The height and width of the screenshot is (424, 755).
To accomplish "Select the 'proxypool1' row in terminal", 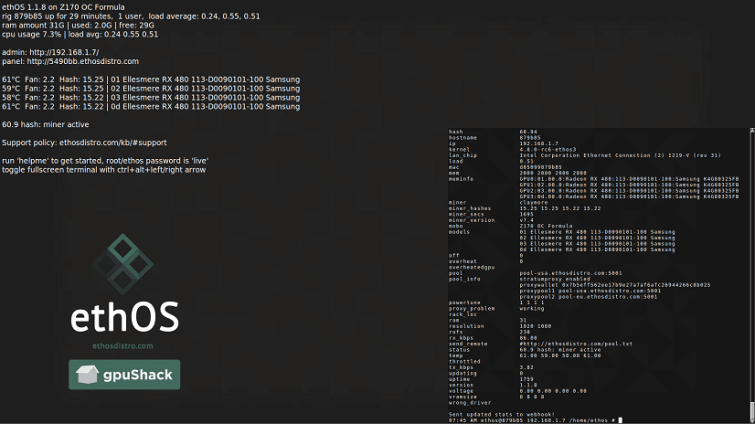I will pyautogui.click(x=590, y=291).
